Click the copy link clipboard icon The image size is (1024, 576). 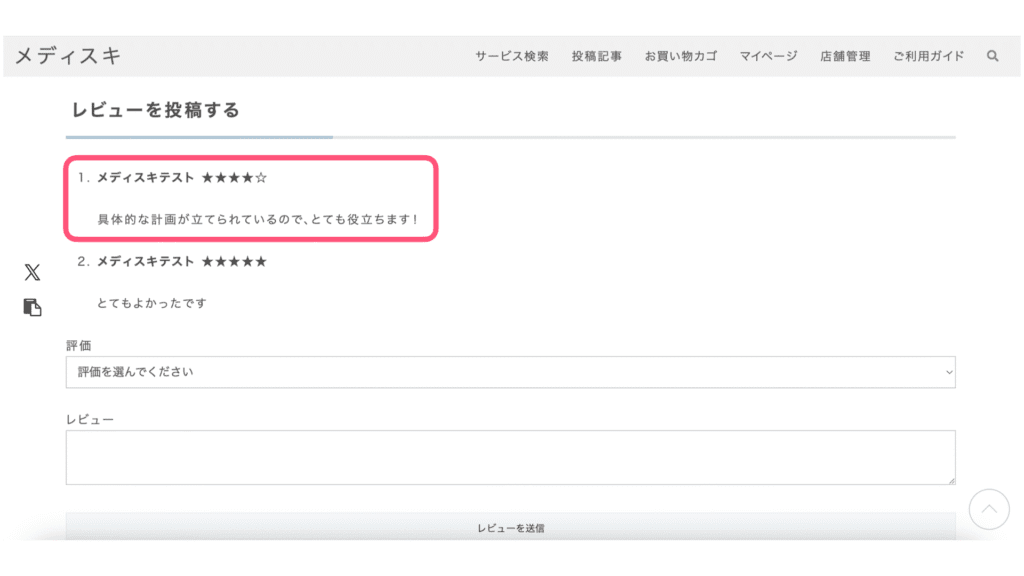click(33, 307)
